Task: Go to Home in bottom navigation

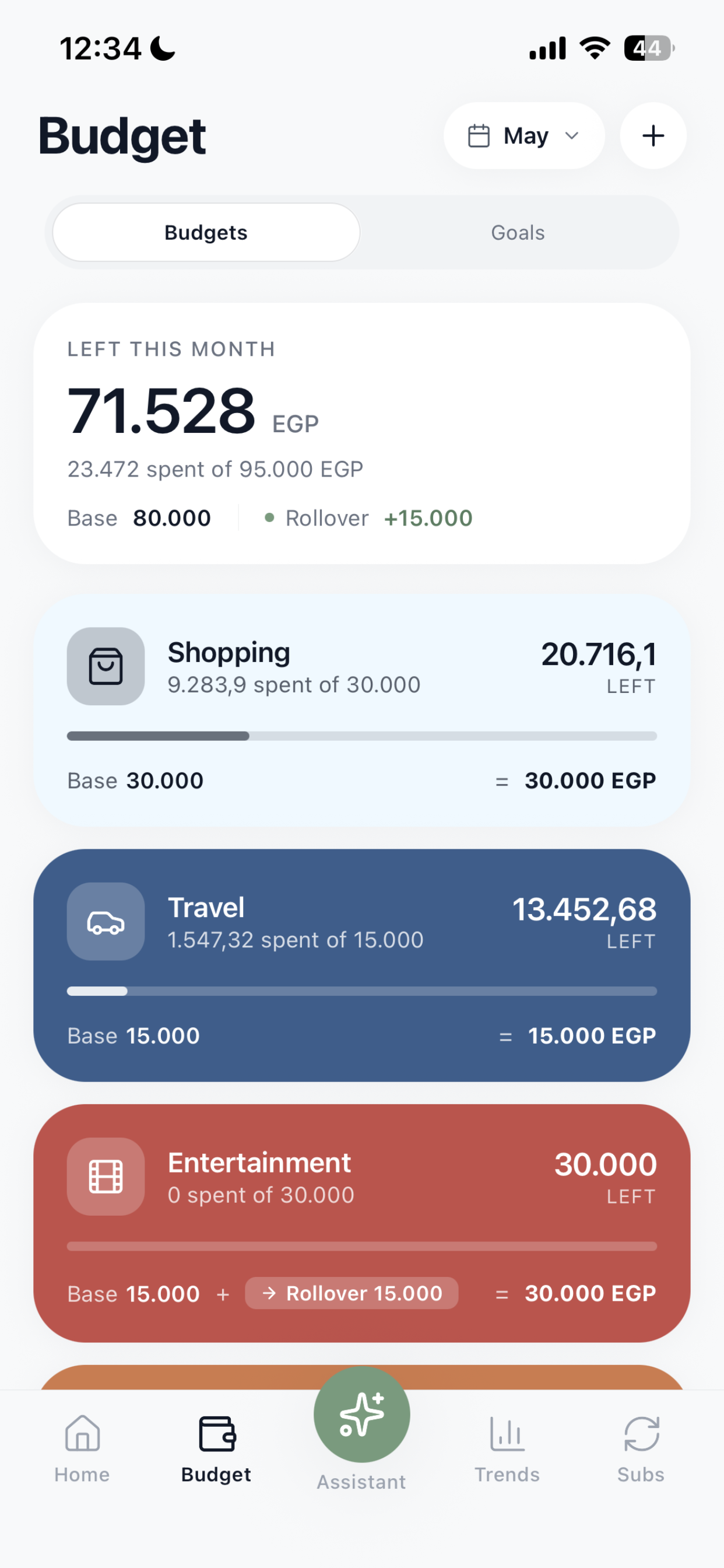Action: pyautogui.click(x=82, y=1448)
